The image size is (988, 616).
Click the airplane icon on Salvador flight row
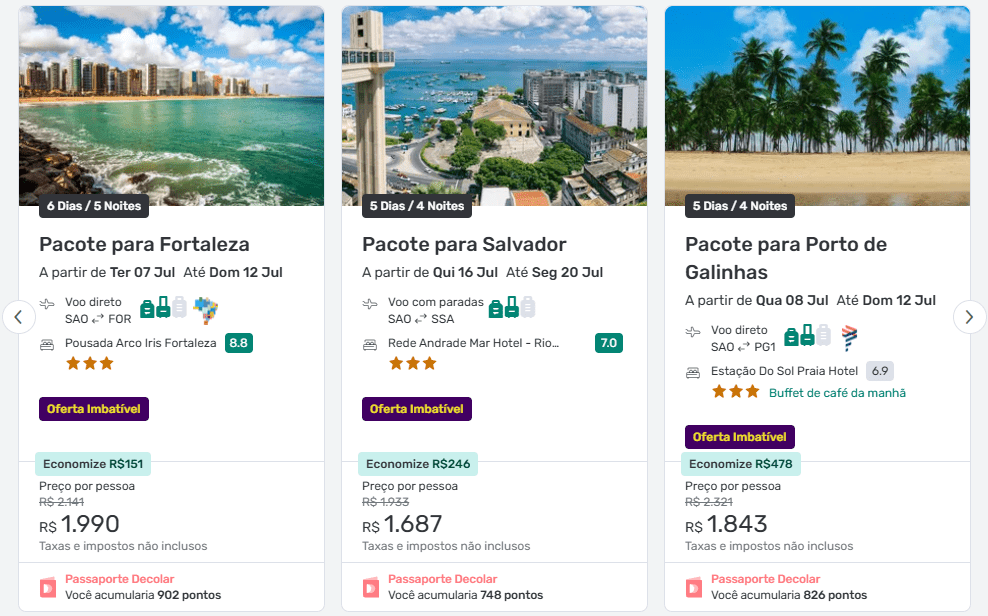[370, 303]
